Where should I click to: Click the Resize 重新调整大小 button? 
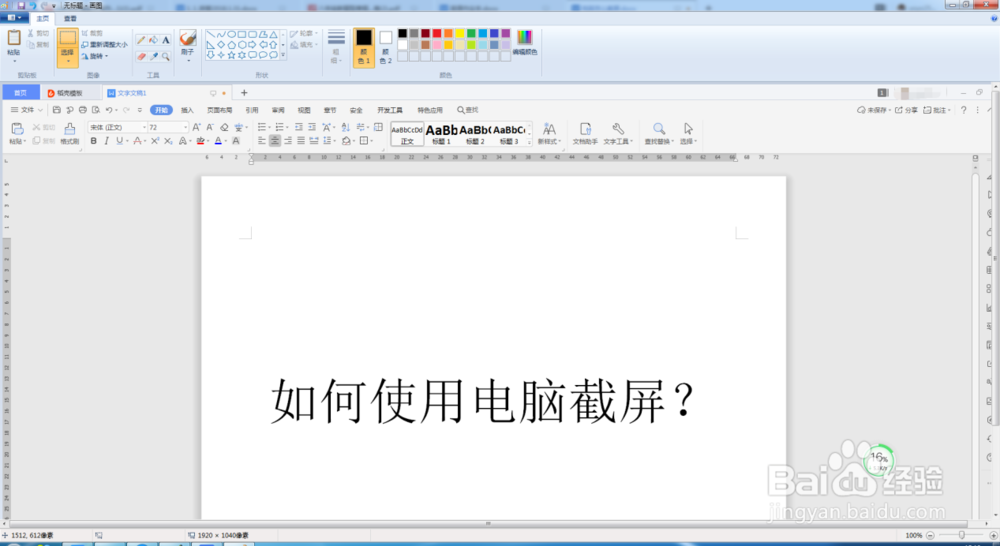coord(104,45)
